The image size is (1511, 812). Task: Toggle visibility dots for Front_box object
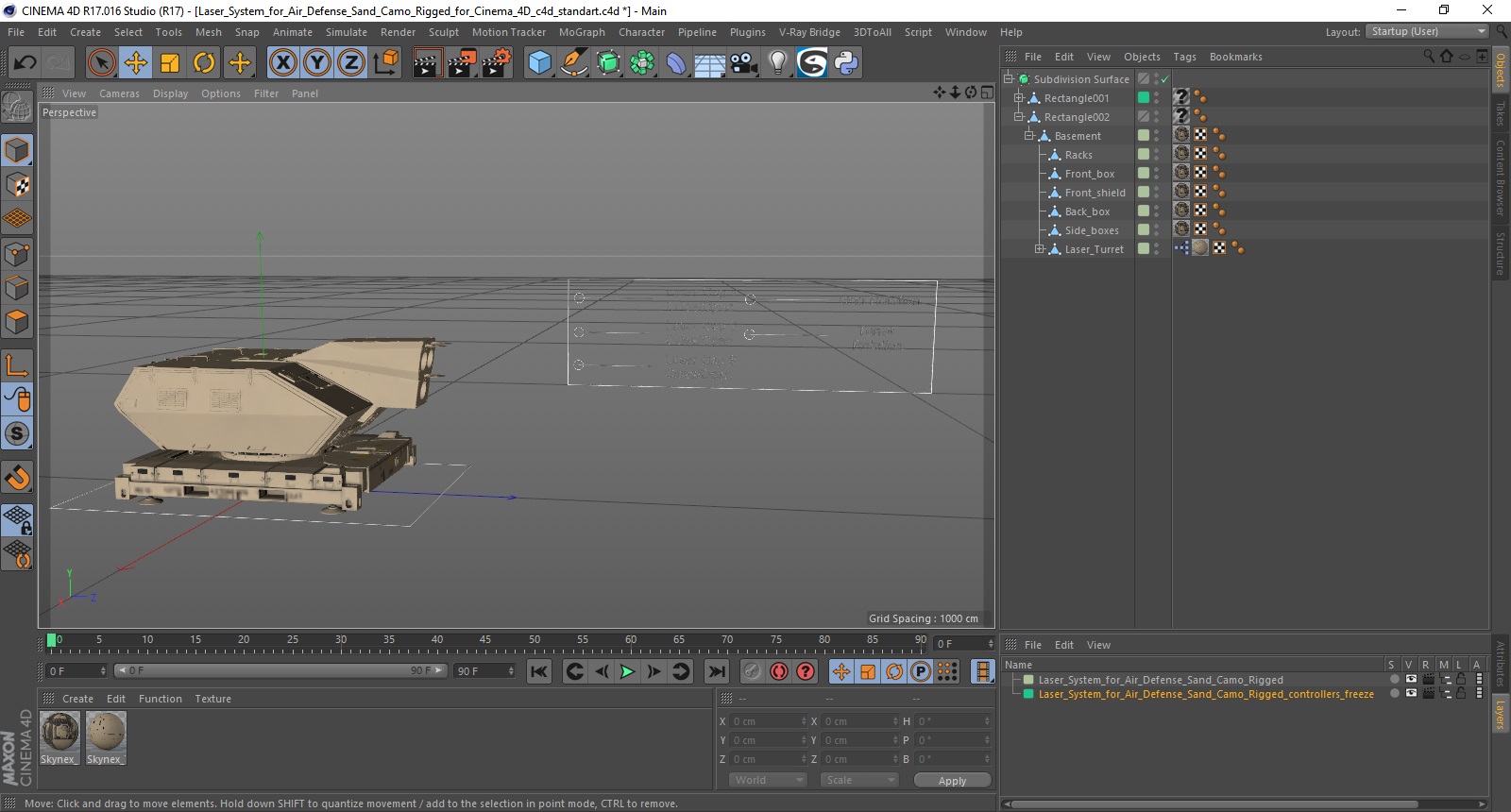coord(1157,174)
